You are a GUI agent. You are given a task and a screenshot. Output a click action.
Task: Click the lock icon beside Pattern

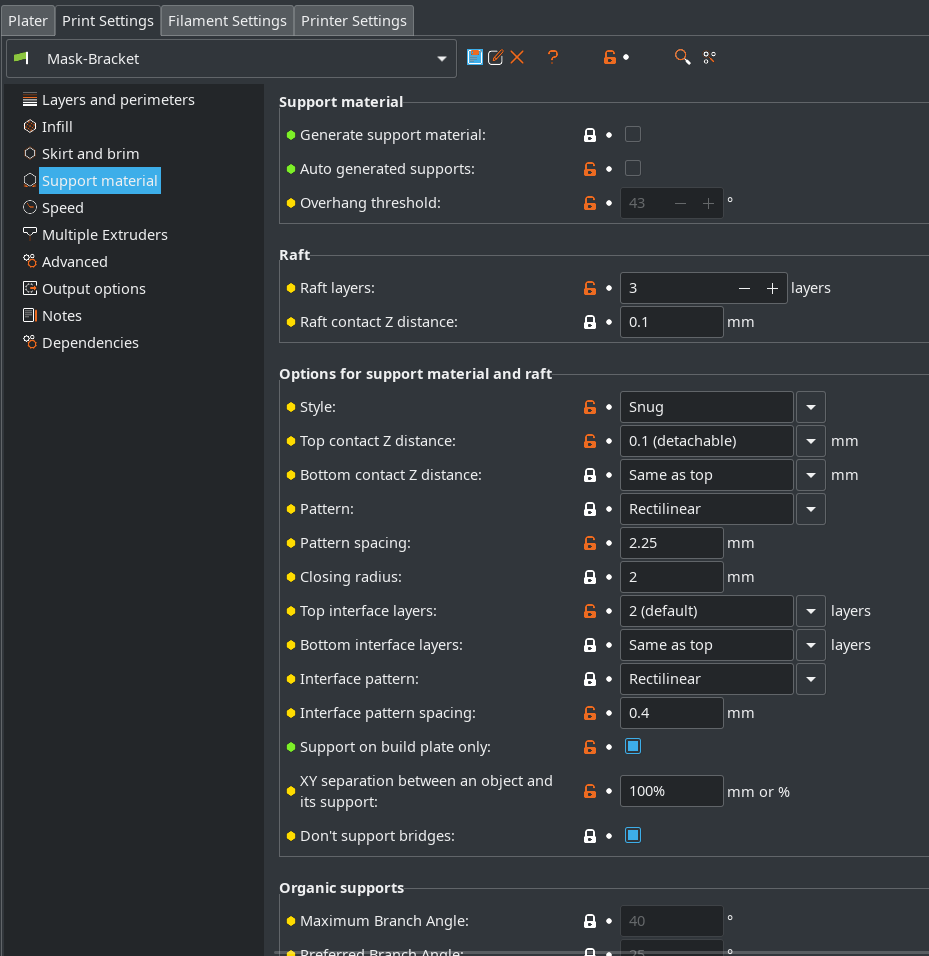pyautogui.click(x=589, y=509)
